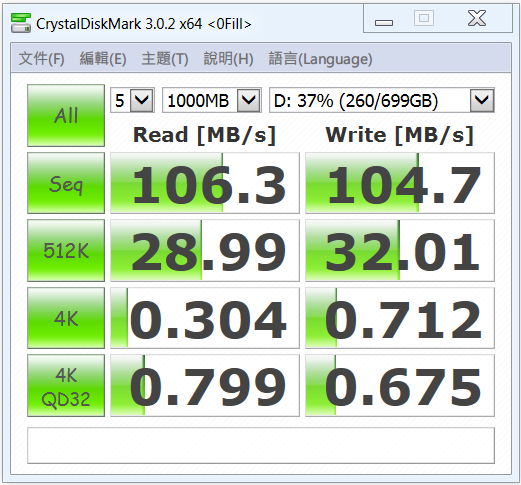Click the CrystalDiskMark app icon in title bar
This screenshot has width=521, height=485.
click(x=21, y=23)
